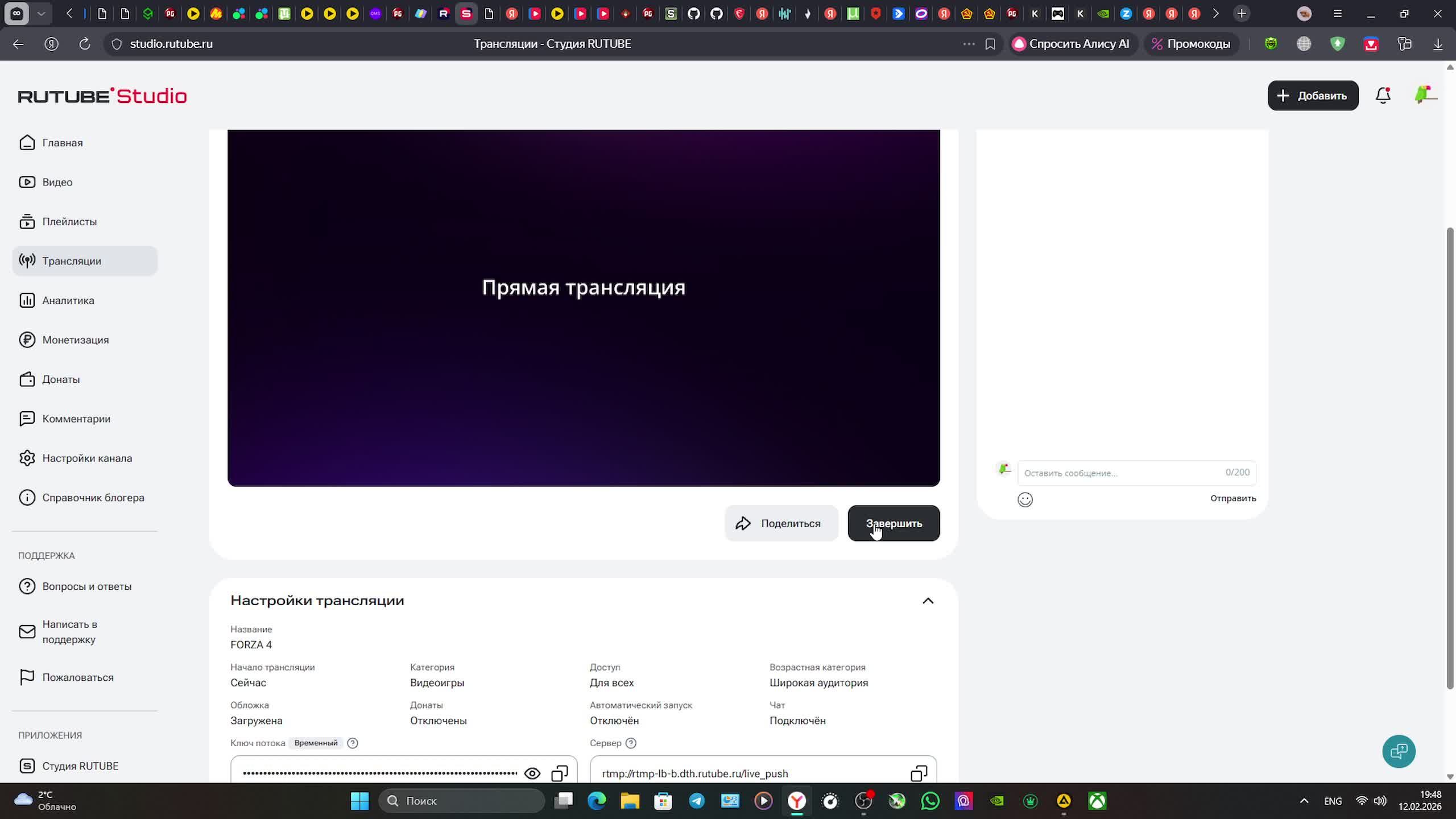1456x819 pixels.
Task: Open Telegram from the taskbar
Action: coord(697,801)
